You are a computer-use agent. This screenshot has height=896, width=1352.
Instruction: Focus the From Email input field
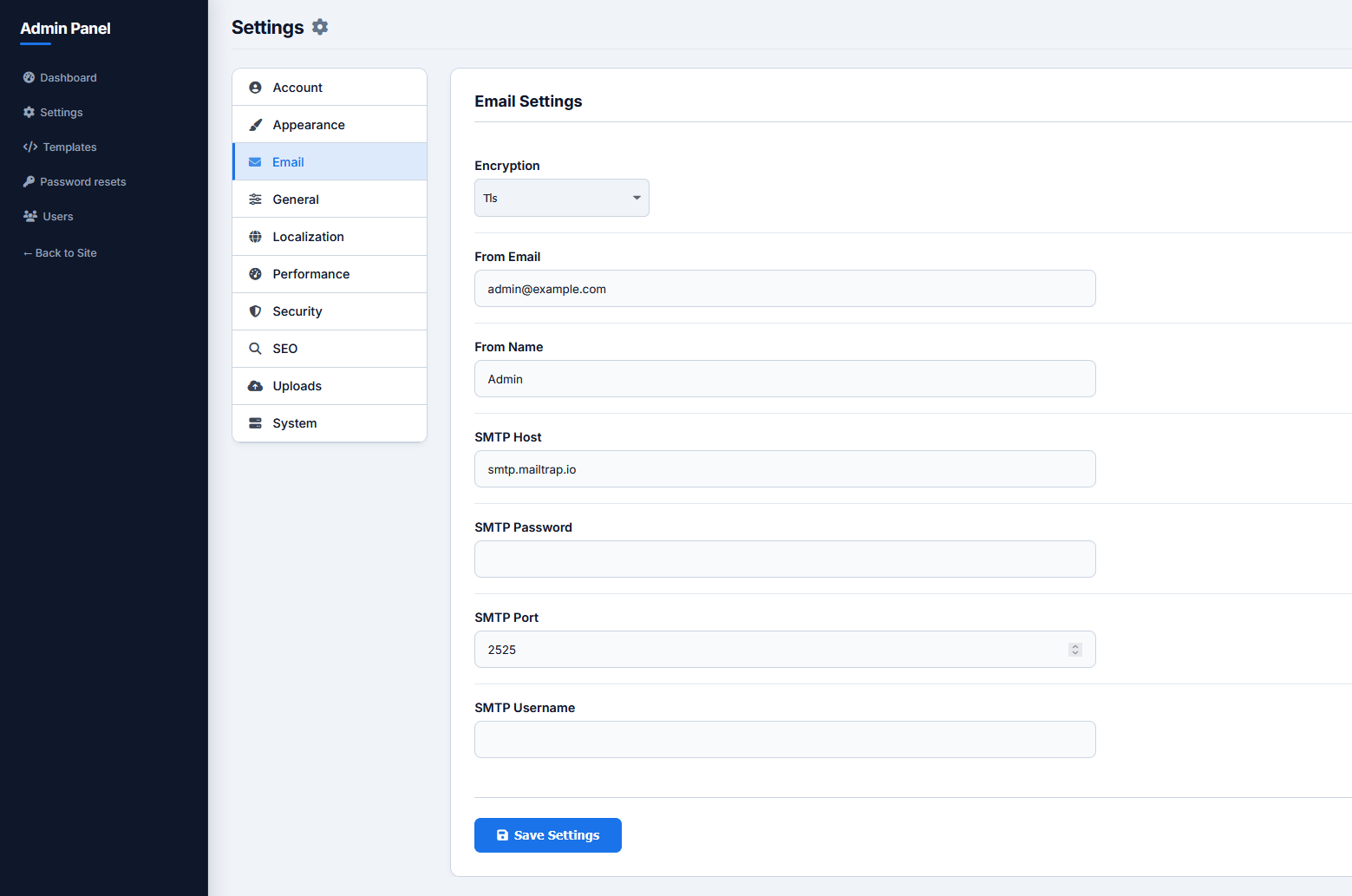(785, 289)
